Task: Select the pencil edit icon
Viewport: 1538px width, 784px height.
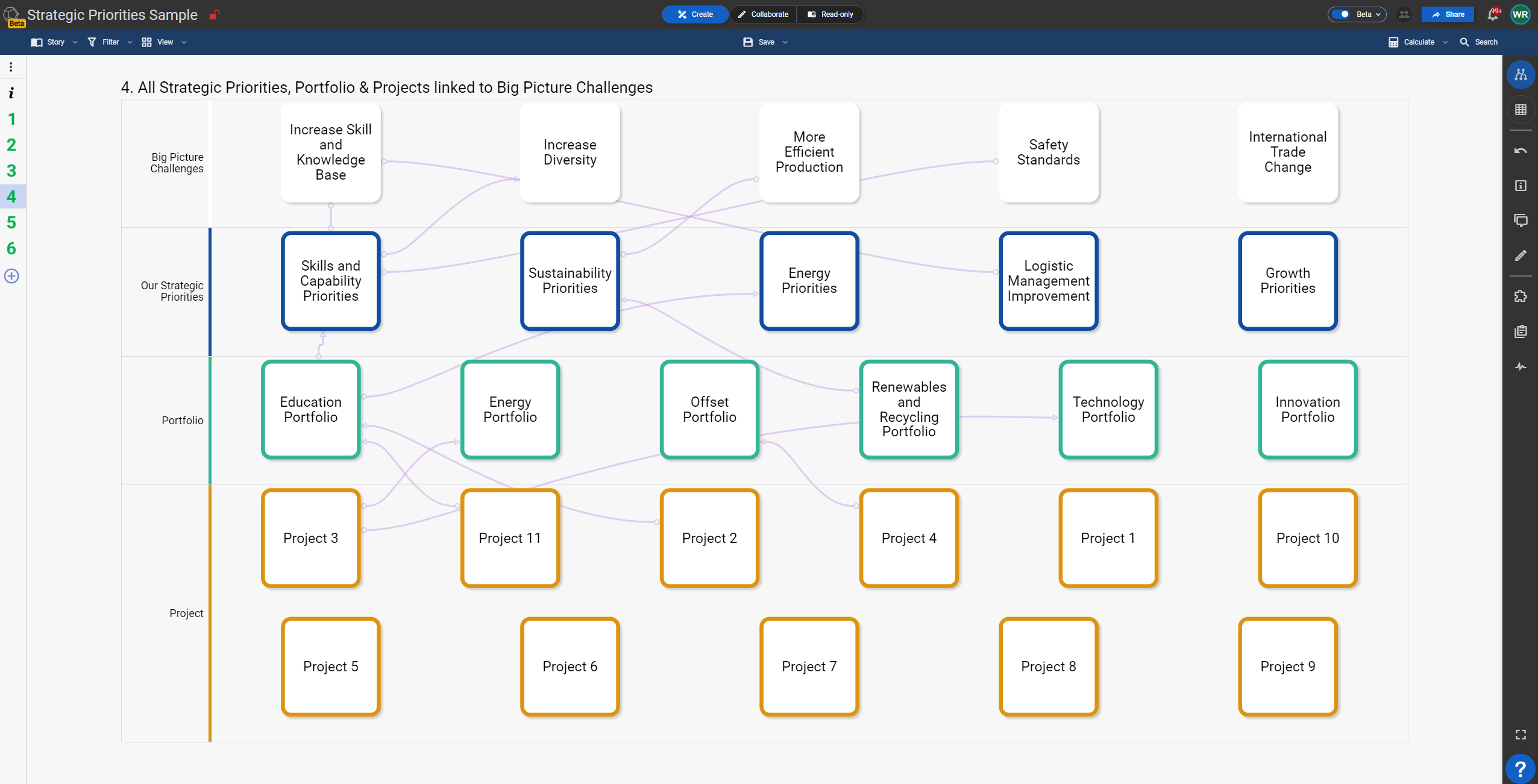Action: click(x=1521, y=256)
